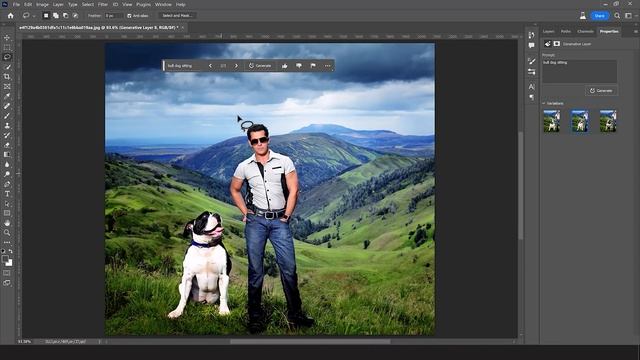Screen dimensions: 640x360
Task: Click the Feather input field
Action: (113, 16)
